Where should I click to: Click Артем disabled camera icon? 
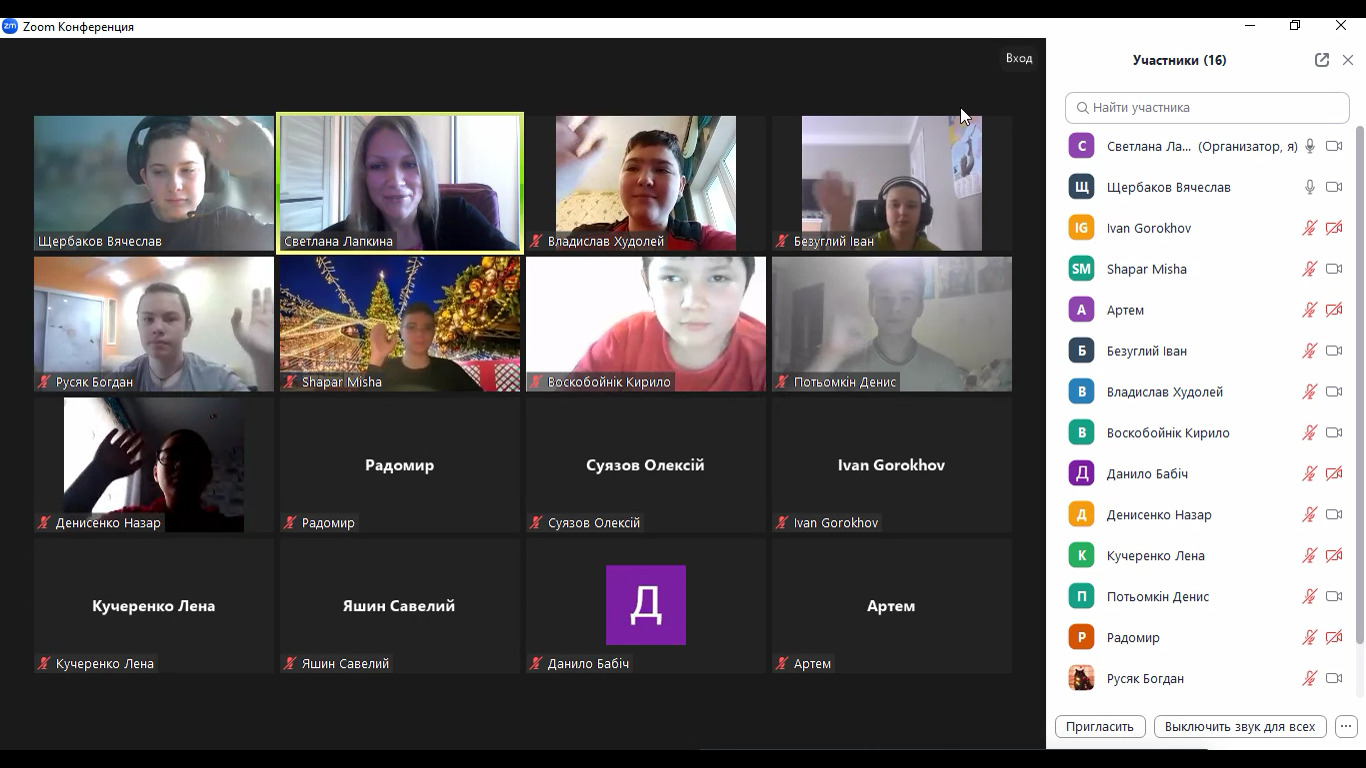[x=1334, y=310]
